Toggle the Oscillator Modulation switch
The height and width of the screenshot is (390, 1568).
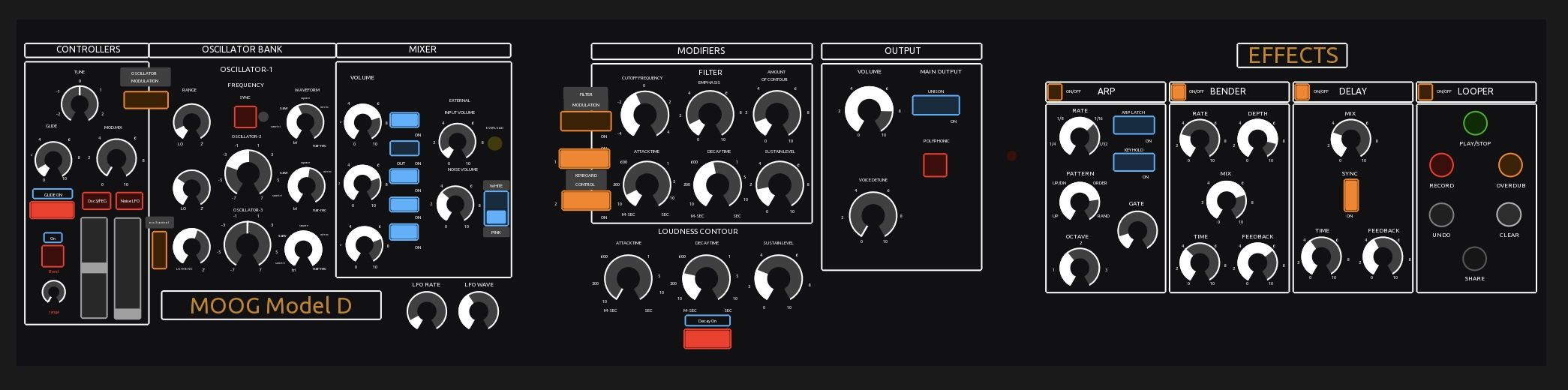click(146, 100)
